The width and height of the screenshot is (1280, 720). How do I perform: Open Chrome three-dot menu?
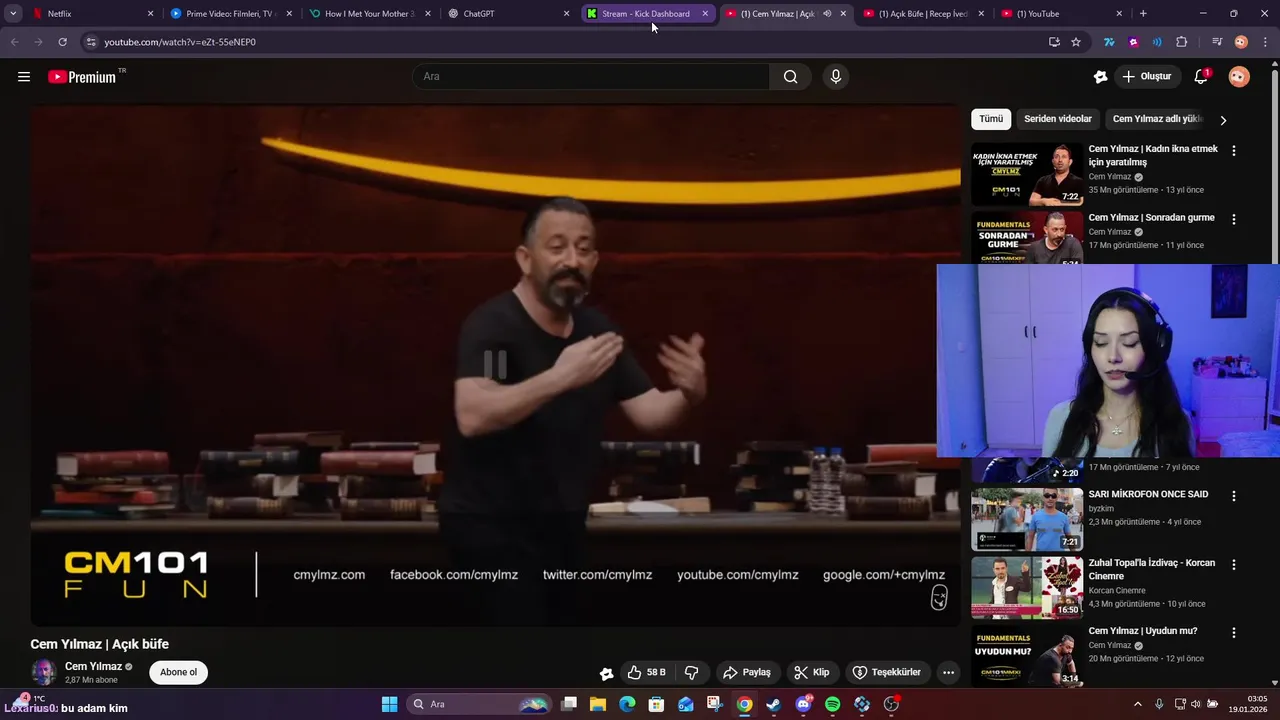click(x=1263, y=42)
